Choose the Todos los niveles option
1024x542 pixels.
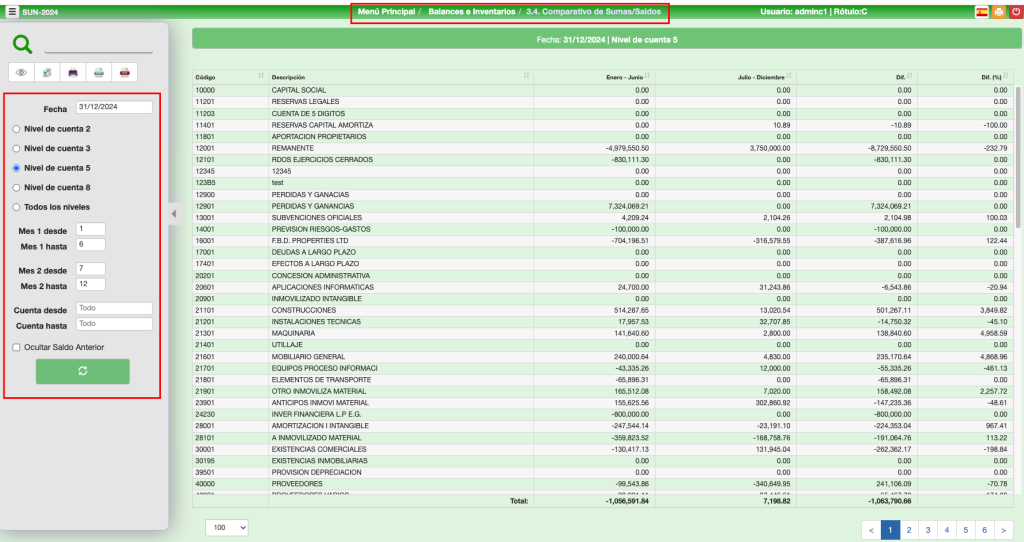16,207
